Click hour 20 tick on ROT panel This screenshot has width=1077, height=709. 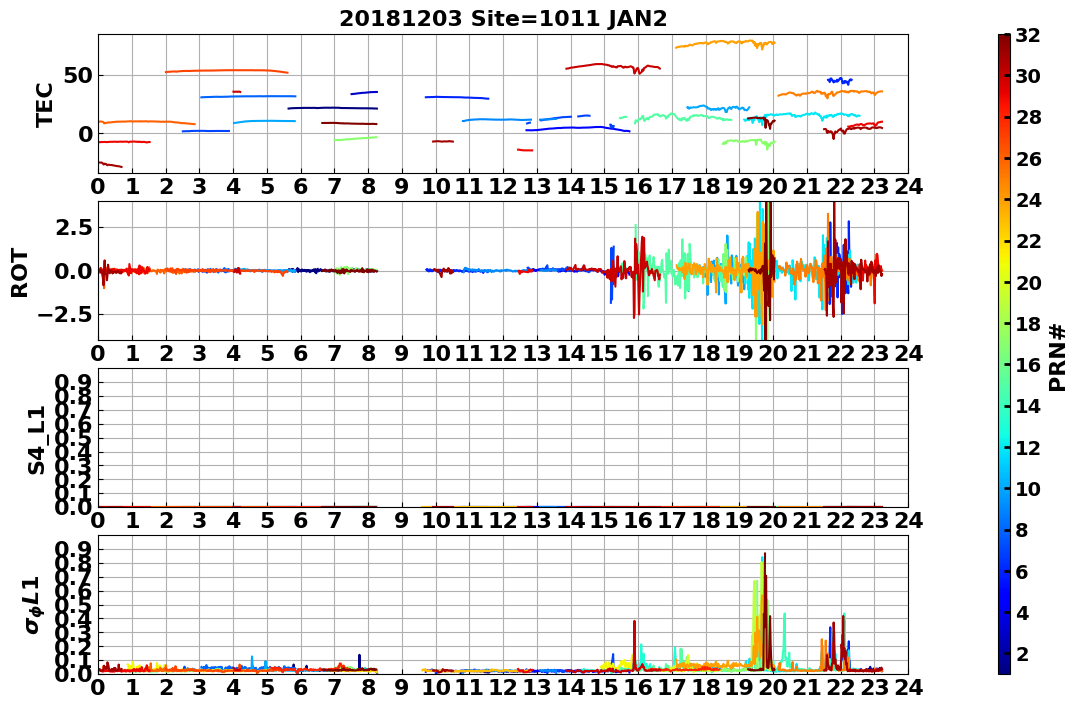[x=773, y=354]
